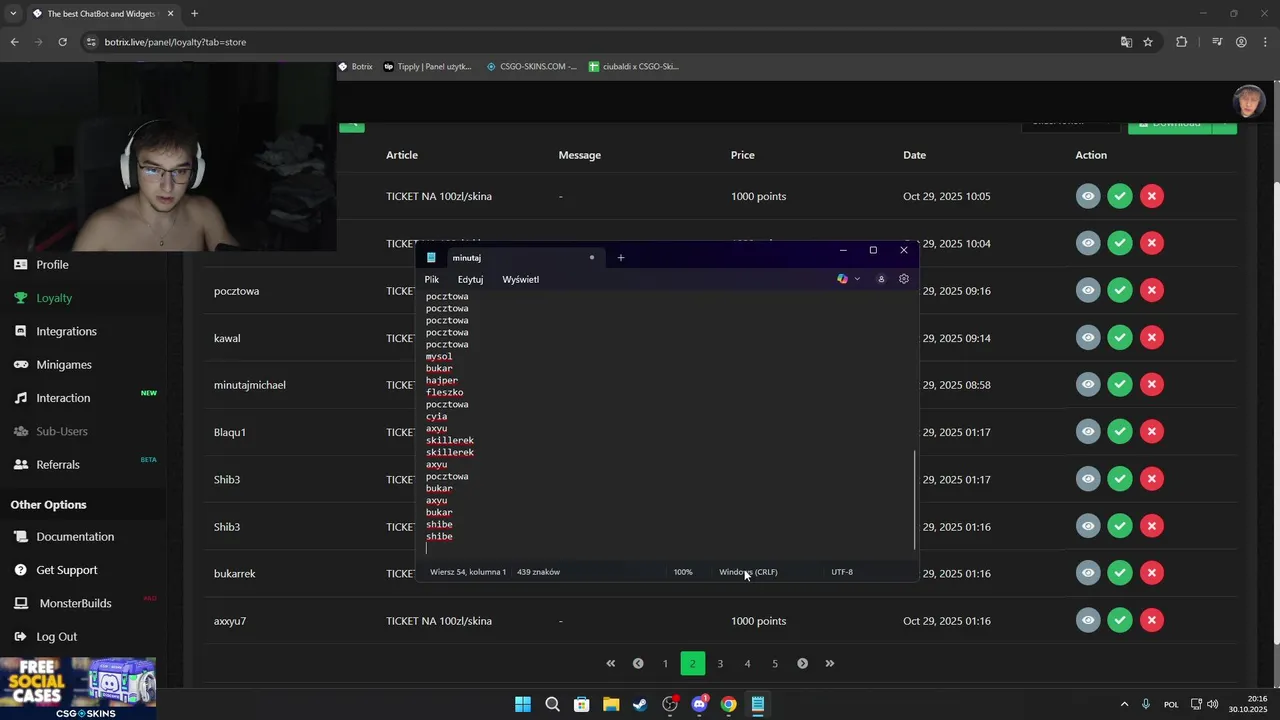
Task: View axxyu7's order details
Action: pos(1088,620)
